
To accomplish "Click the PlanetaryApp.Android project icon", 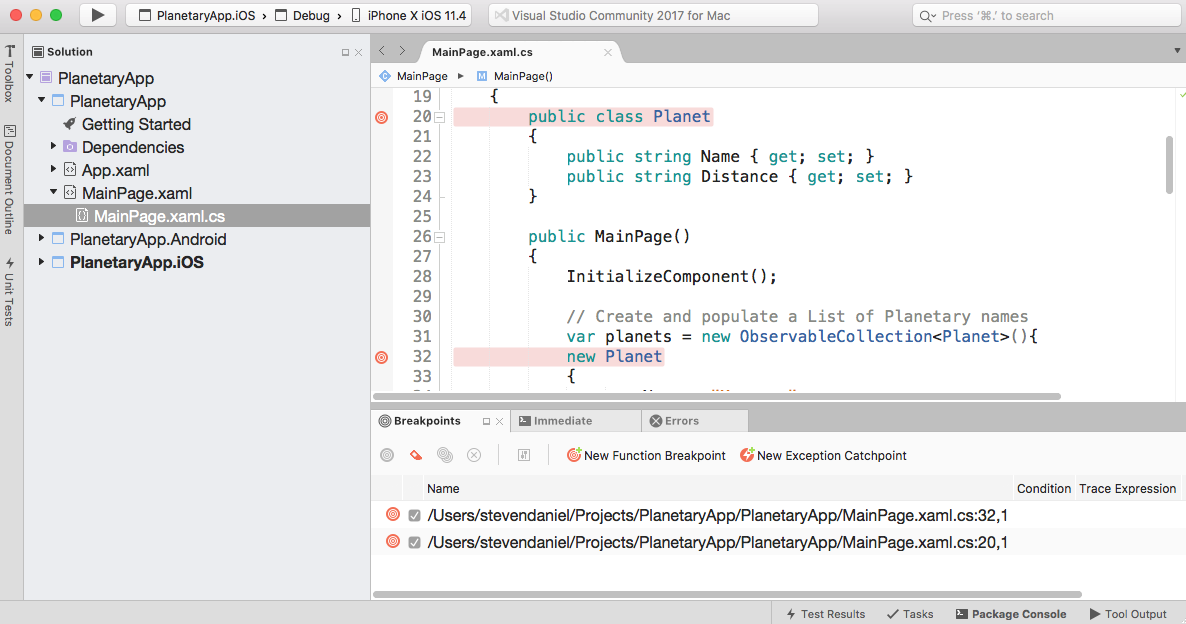I will pos(57,238).
